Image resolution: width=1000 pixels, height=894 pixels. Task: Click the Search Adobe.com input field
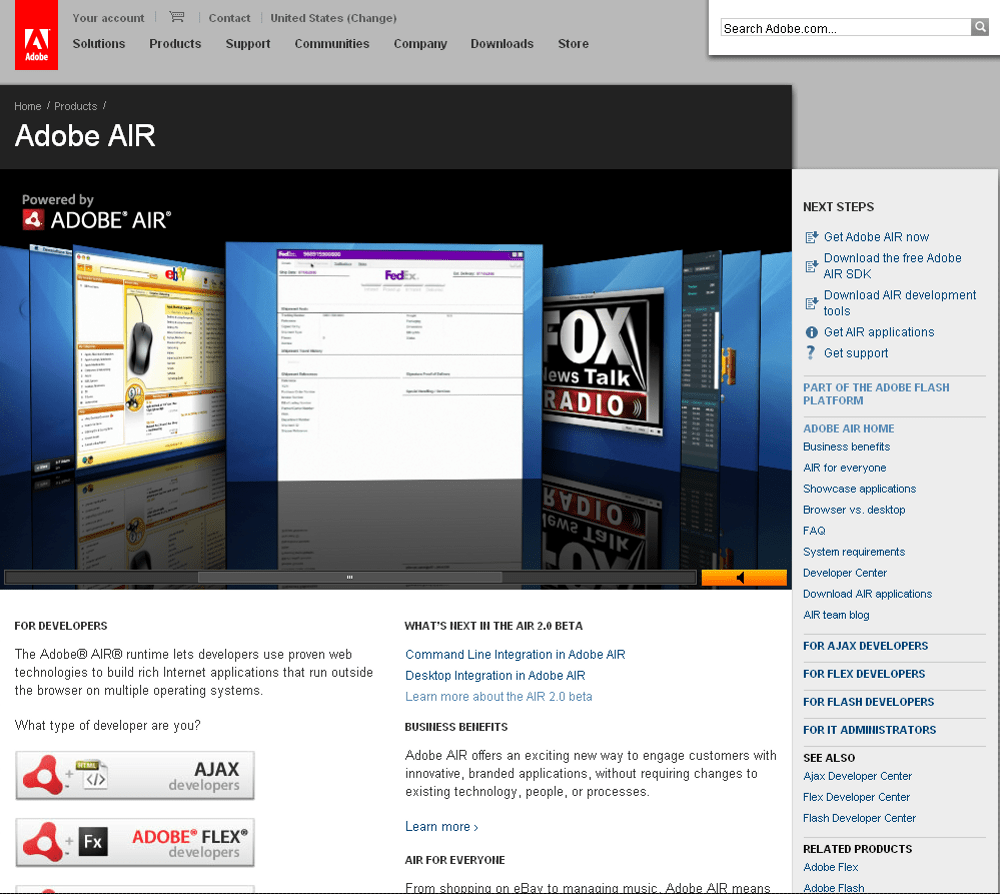846,27
